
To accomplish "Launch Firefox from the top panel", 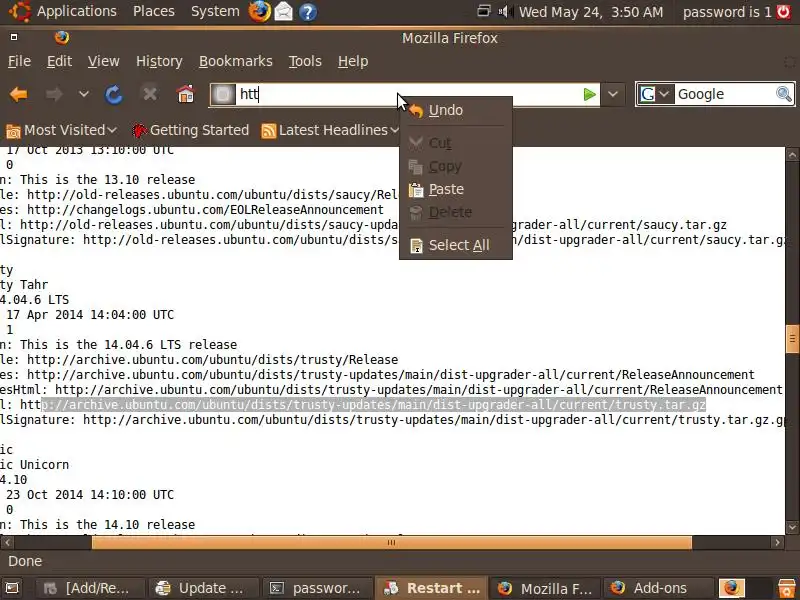I will (259, 11).
